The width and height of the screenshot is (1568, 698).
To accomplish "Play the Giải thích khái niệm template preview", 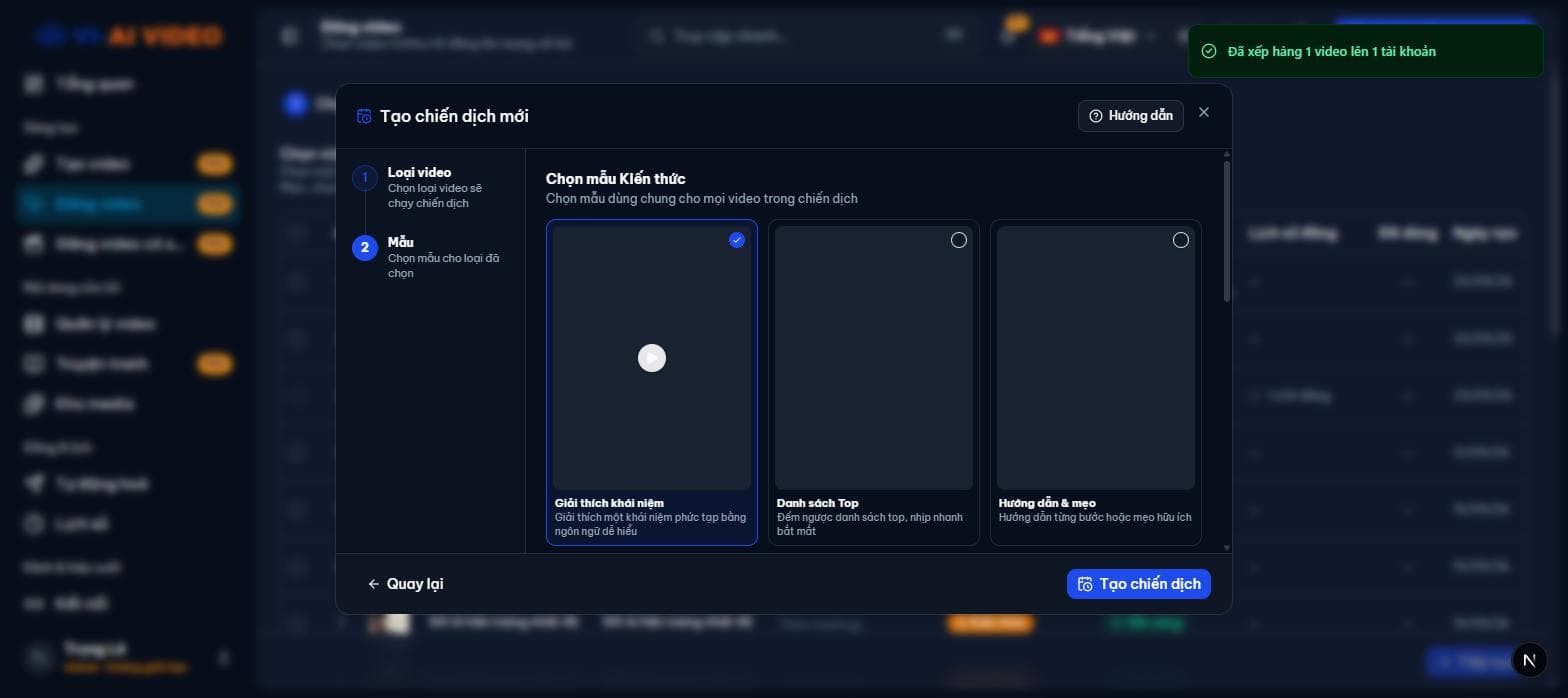I will point(652,358).
